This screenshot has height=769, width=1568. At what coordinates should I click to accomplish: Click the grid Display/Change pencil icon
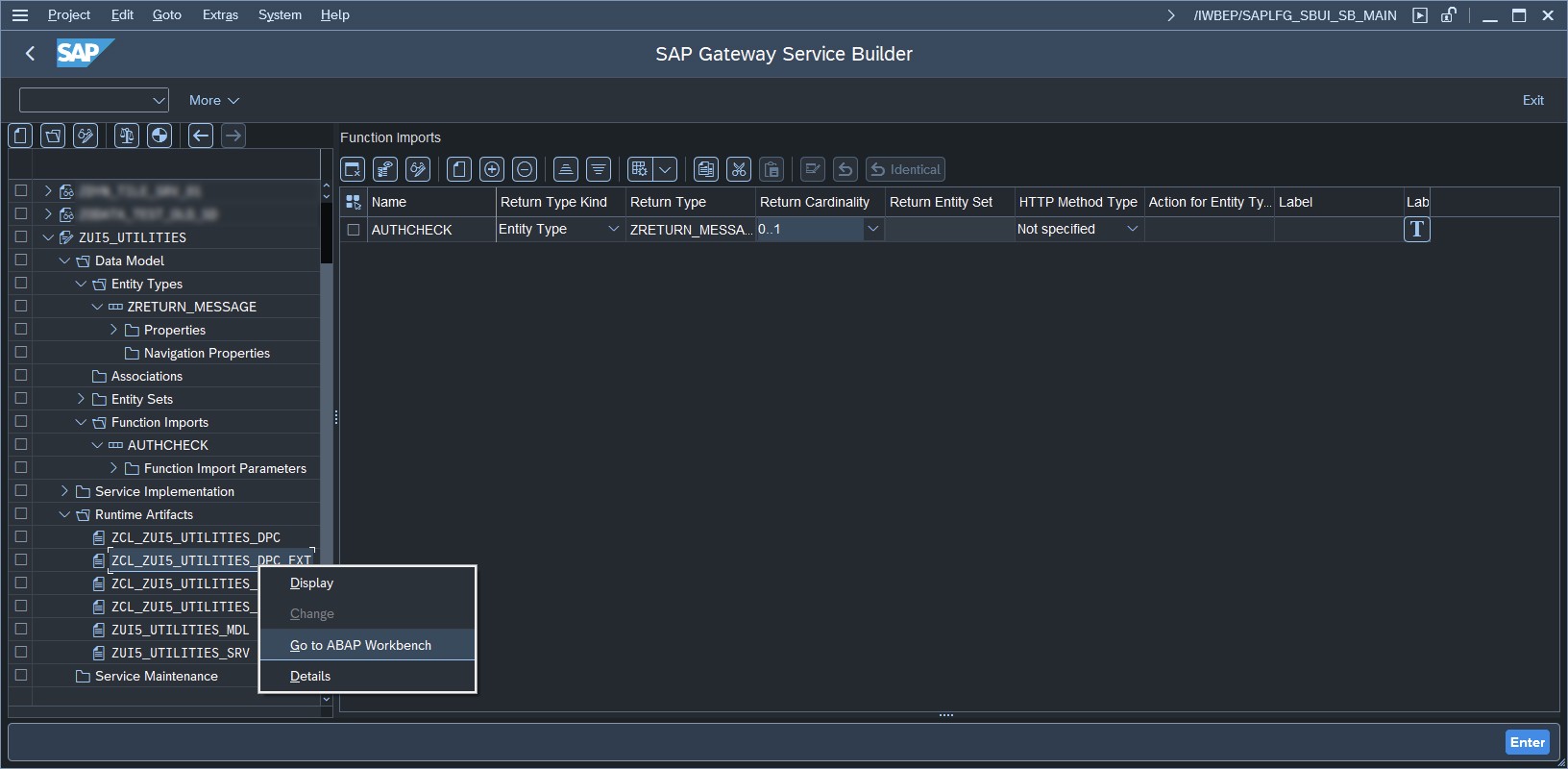click(418, 170)
